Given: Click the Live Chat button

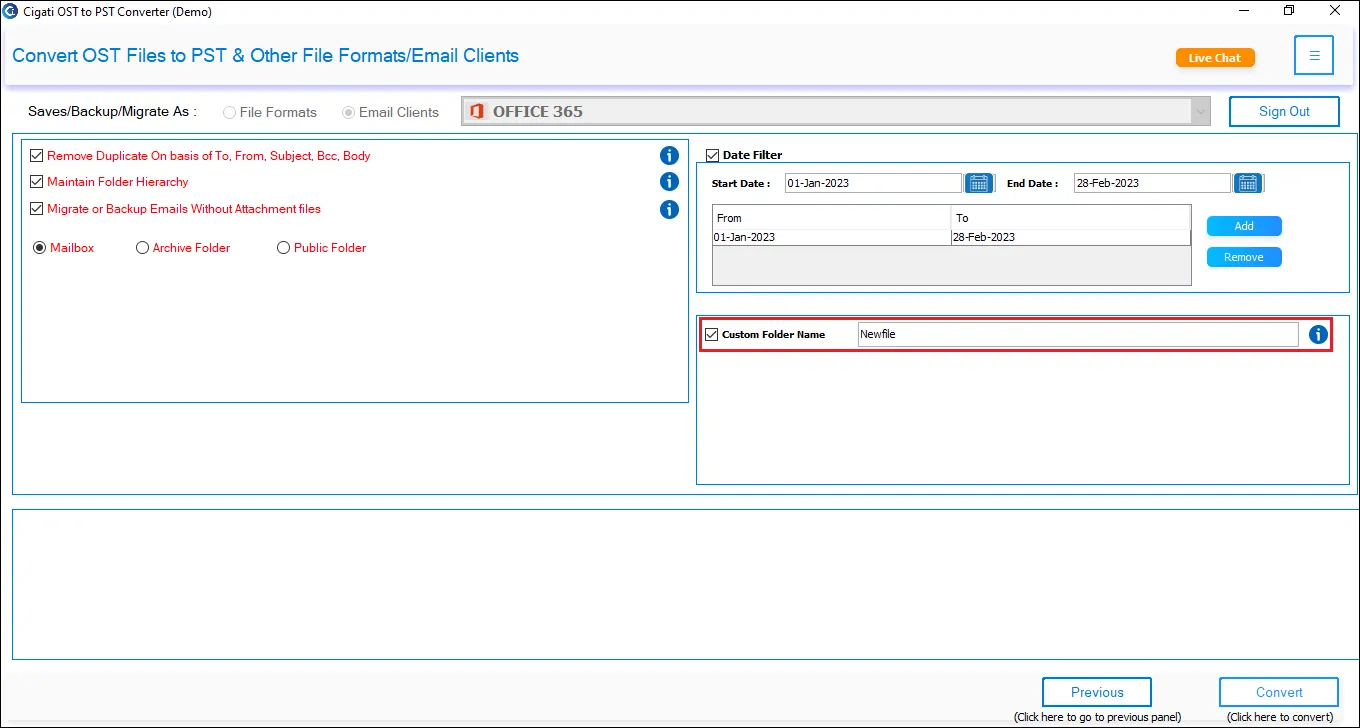Looking at the screenshot, I should (x=1215, y=58).
